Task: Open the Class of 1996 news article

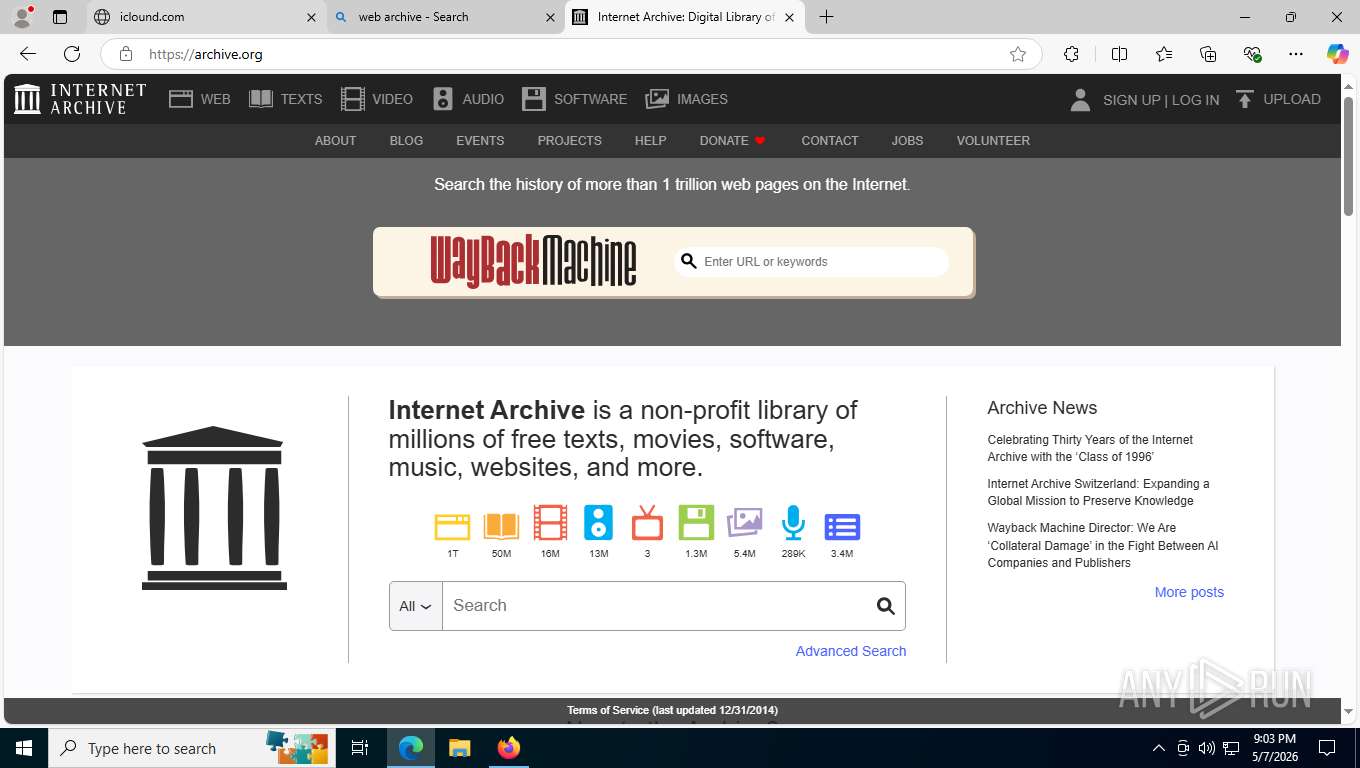Action: coord(1090,448)
